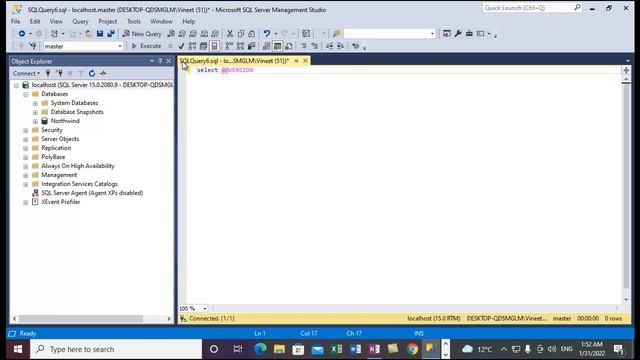Comment out the selected lines icon
The image size is (640, 360).
303,46
